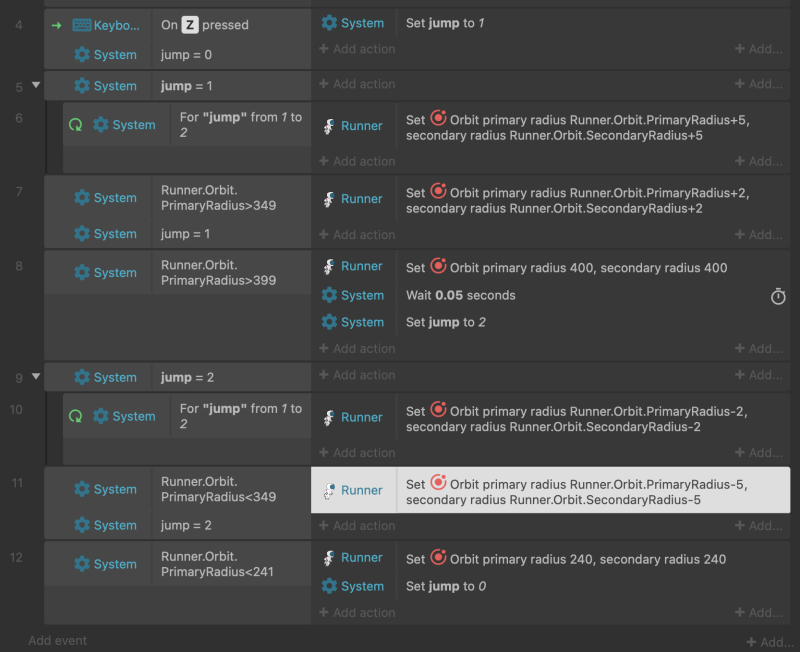Click the 'Add...' link on event 4's row

point(759,49)
